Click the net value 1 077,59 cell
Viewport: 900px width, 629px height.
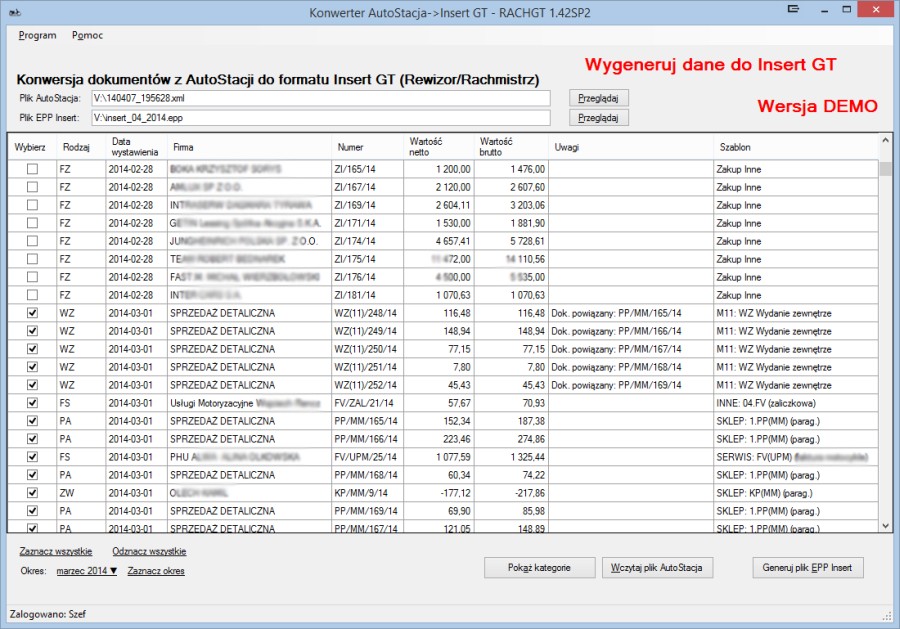point(439,457)
